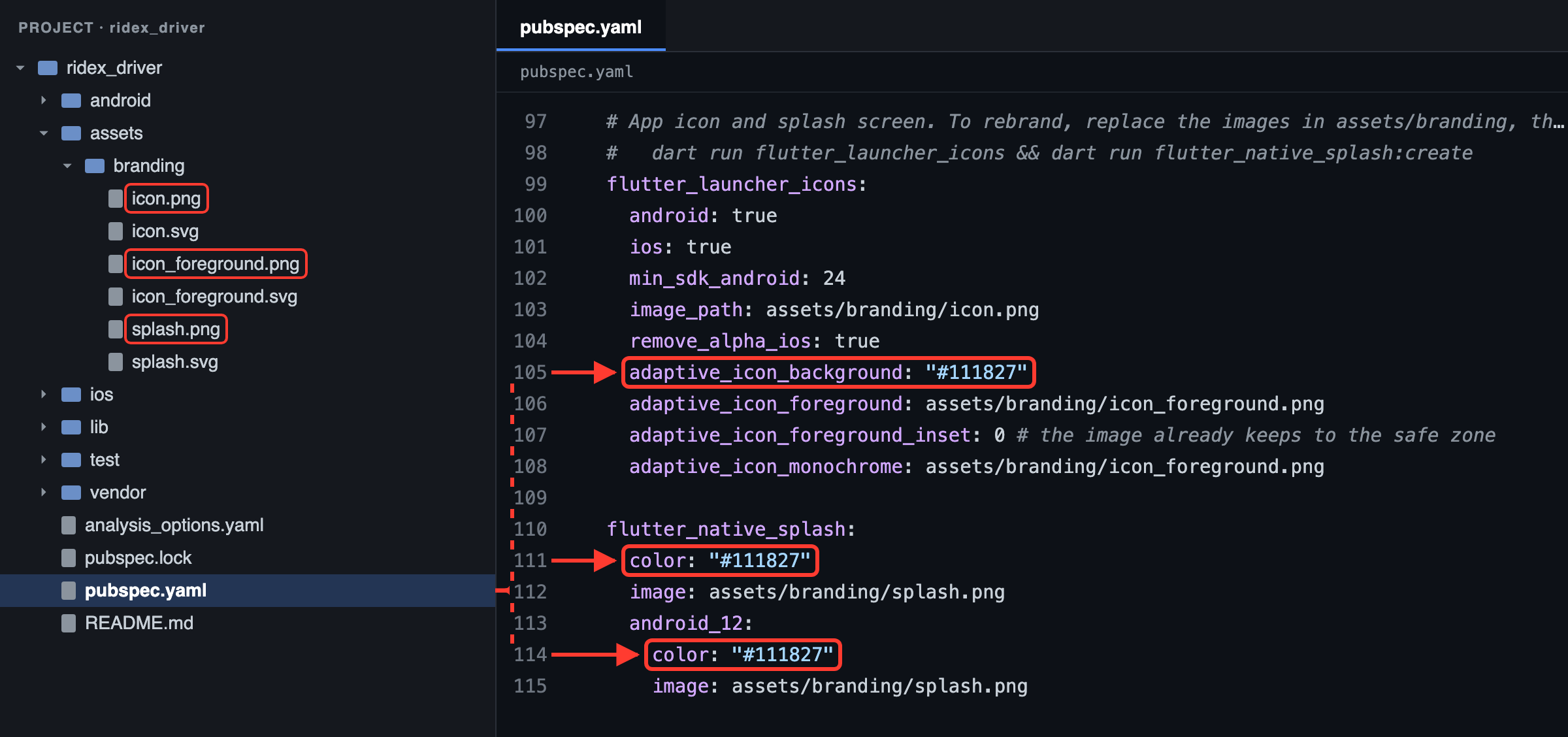
Task: Open splash.svg in the file tree
Action: [174, 362]
